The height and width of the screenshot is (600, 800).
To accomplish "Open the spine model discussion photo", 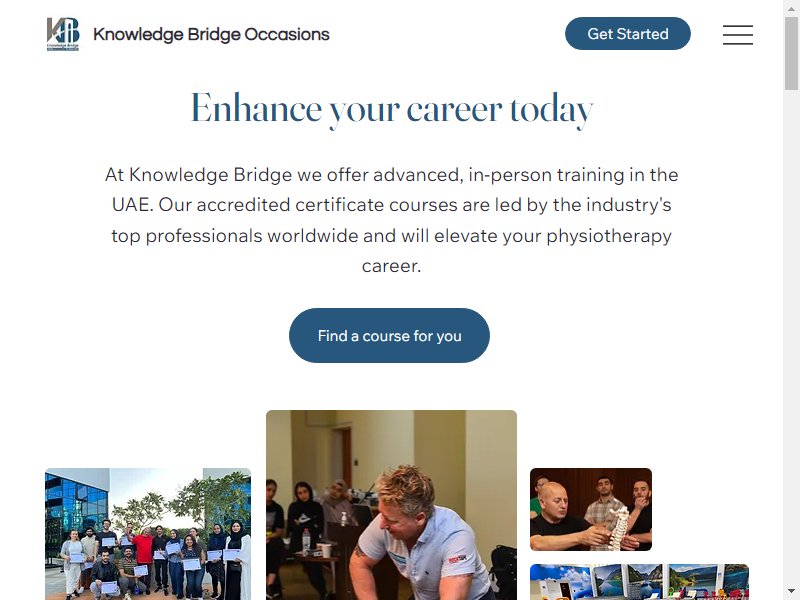I will 591,509.
